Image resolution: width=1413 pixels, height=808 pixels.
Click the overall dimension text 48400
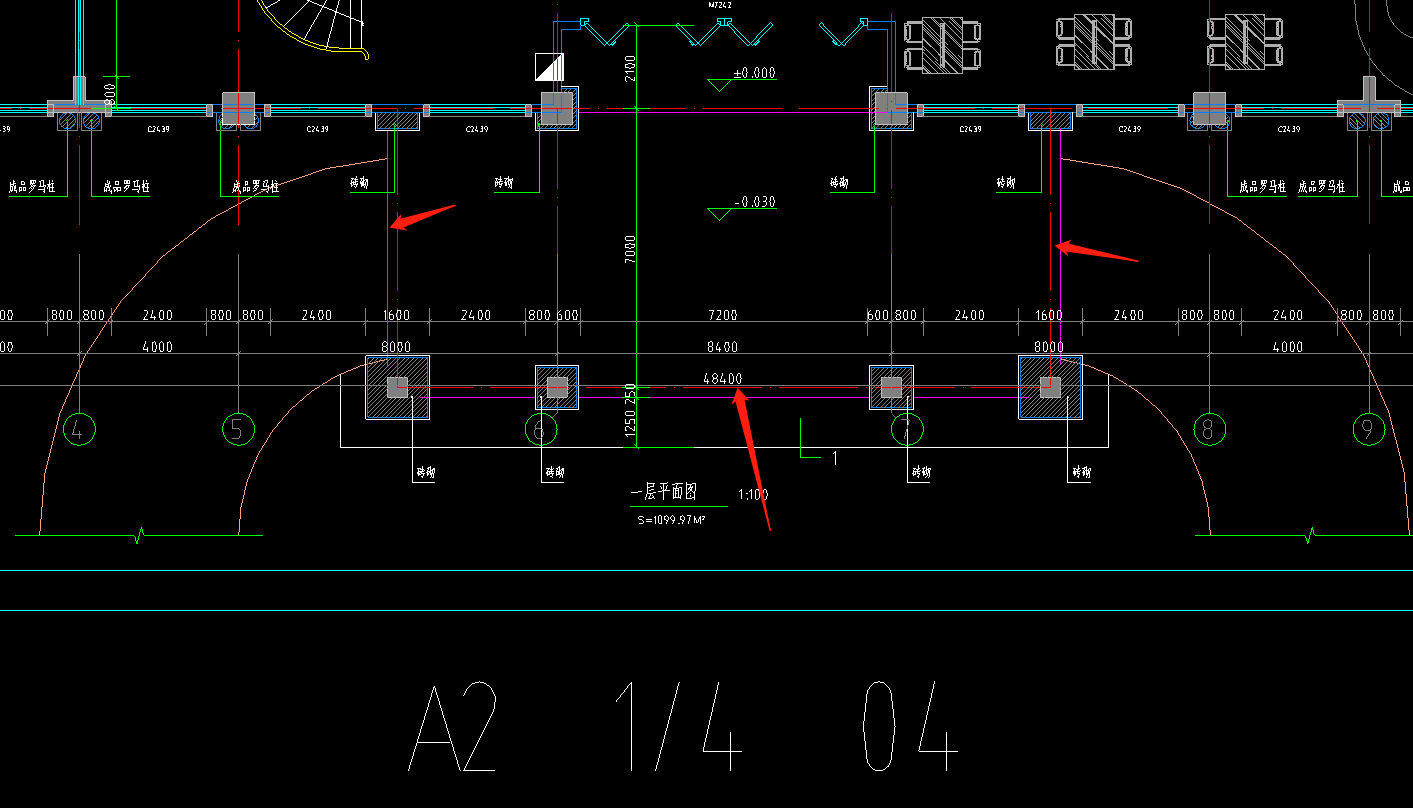tap(722, 379)
